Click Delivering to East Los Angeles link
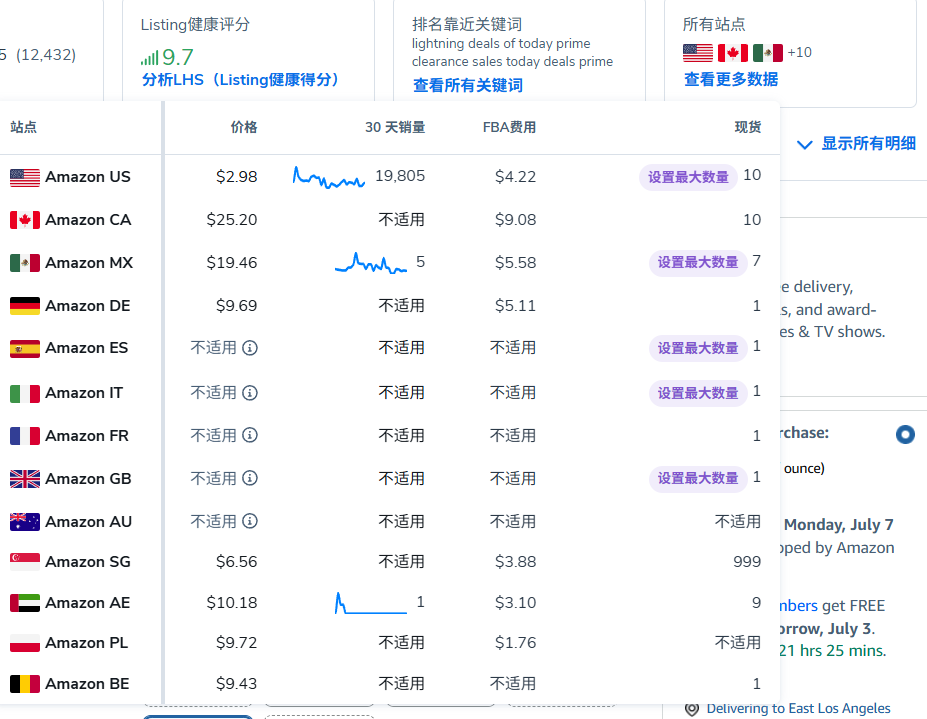 (798, 708)
